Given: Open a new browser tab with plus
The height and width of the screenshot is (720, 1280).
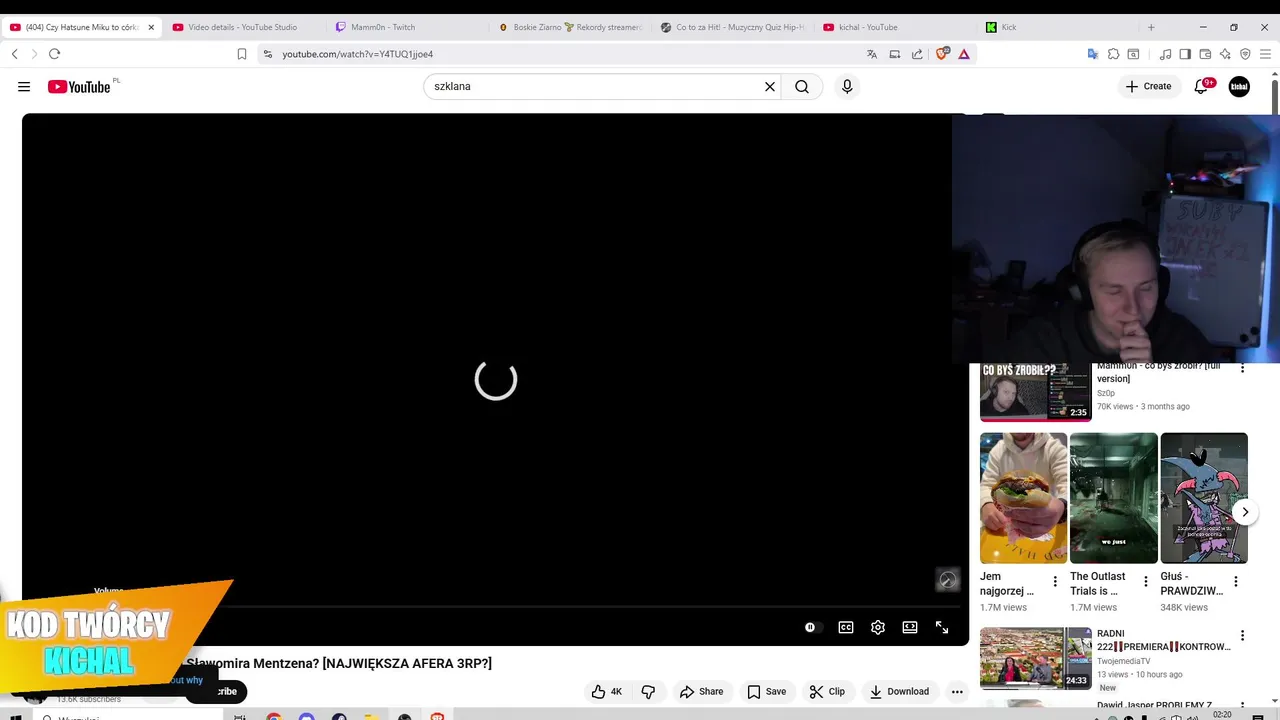Looking at the screenshot, I should coord(1151,27).
